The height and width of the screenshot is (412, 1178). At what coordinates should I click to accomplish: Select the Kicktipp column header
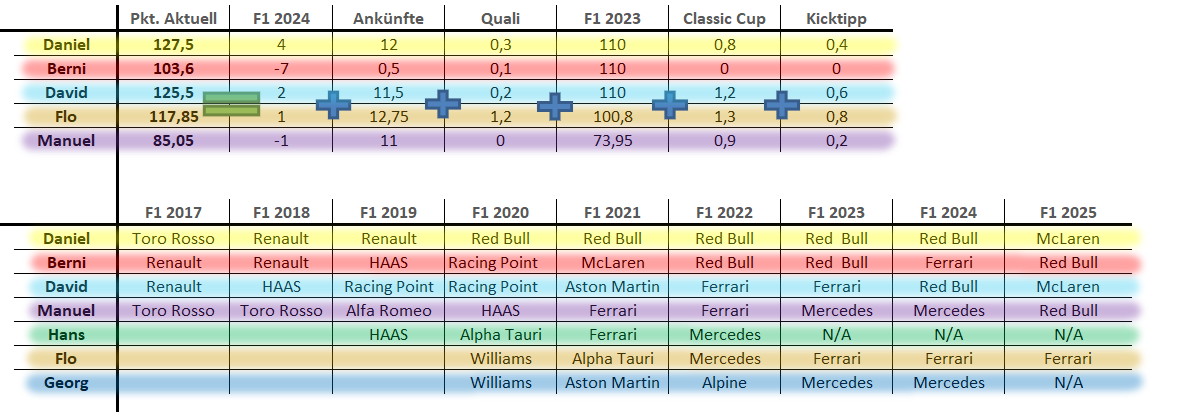tap(839, 19)
